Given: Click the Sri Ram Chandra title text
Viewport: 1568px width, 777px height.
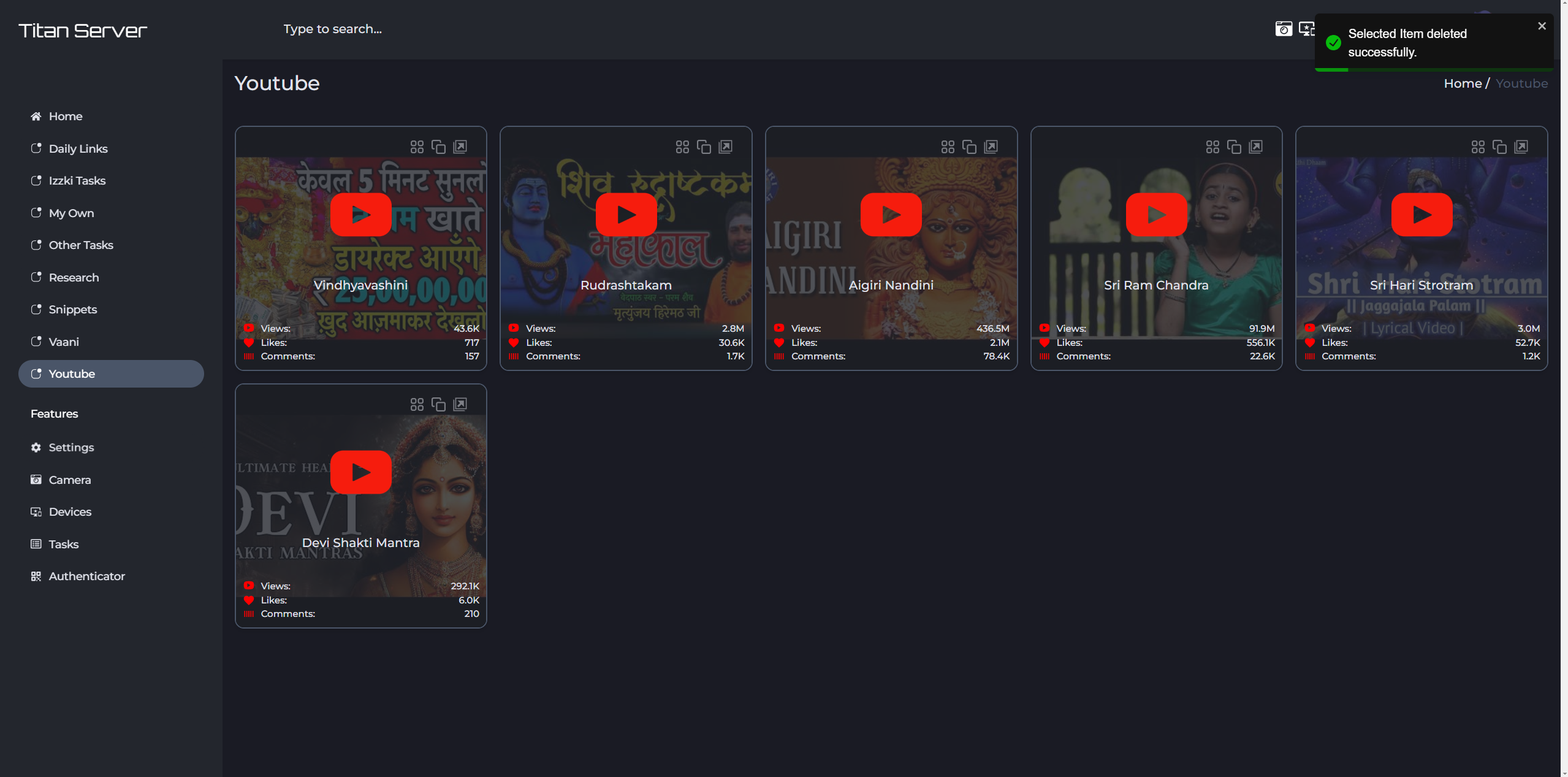Looking at the screenshot, I should pos(1157,285).
